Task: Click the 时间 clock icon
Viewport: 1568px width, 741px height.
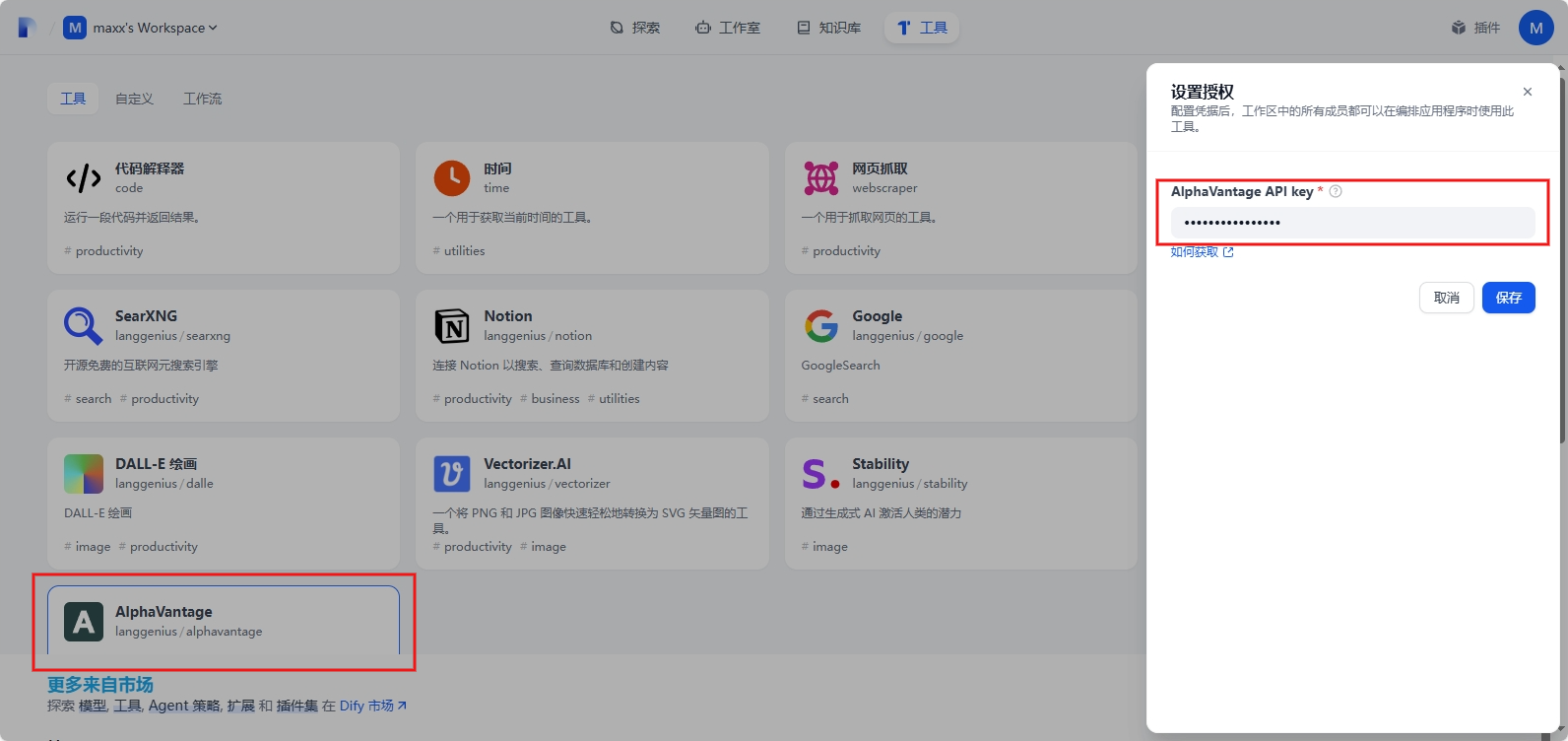Action: click(x=452, y=178)
